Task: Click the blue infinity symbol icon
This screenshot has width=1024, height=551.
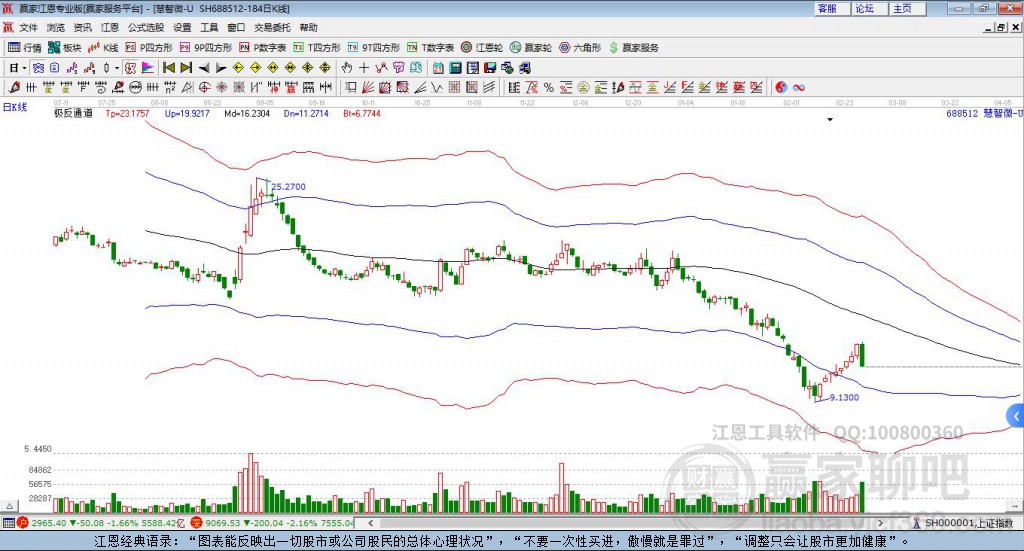Action: (799, 87)
